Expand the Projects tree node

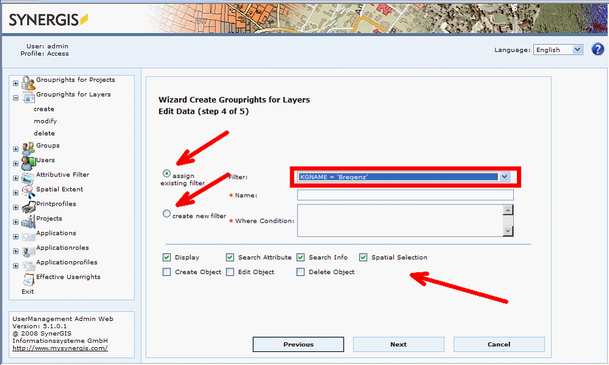16,222
